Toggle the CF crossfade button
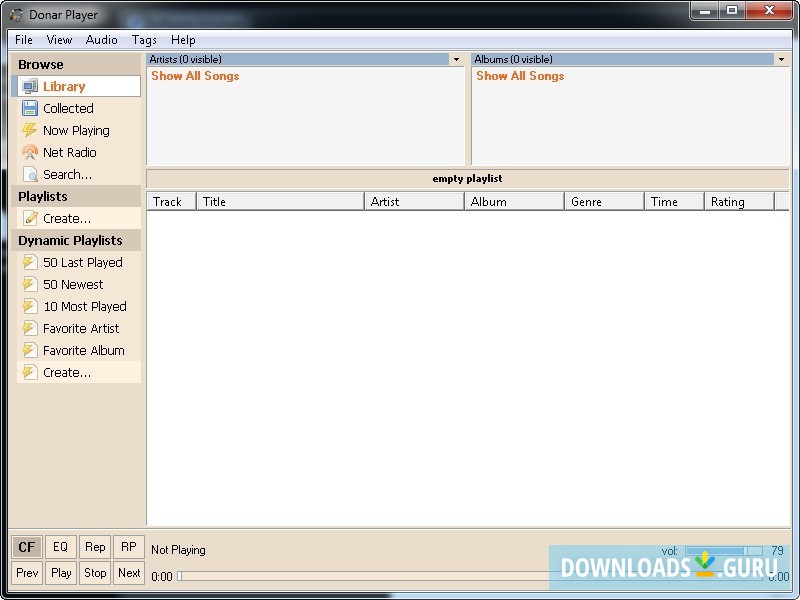This screenshot has width=800, height=600. (x=27, y=547)
